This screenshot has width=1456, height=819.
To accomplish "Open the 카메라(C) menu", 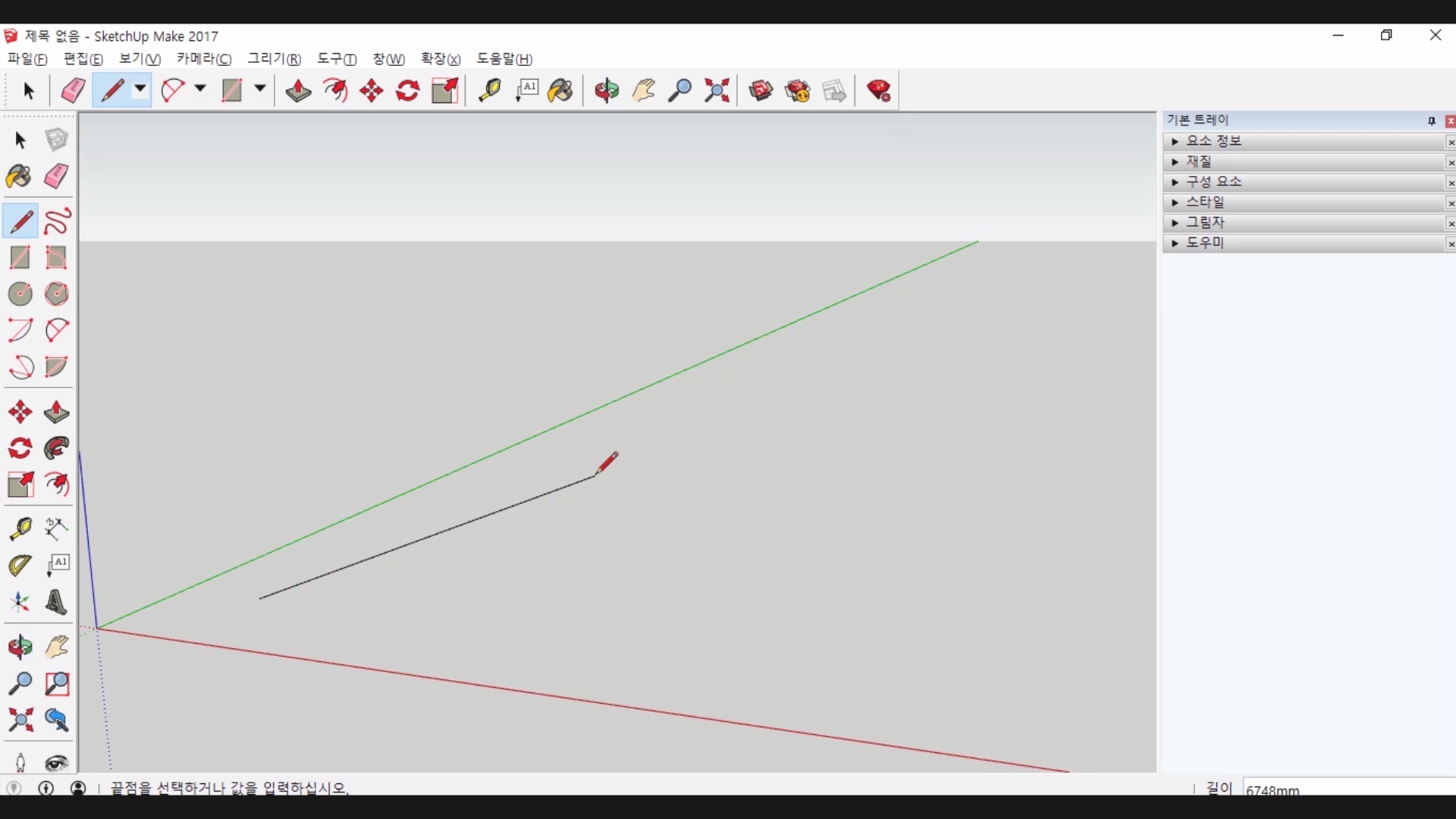I will (x=203, y=59).
